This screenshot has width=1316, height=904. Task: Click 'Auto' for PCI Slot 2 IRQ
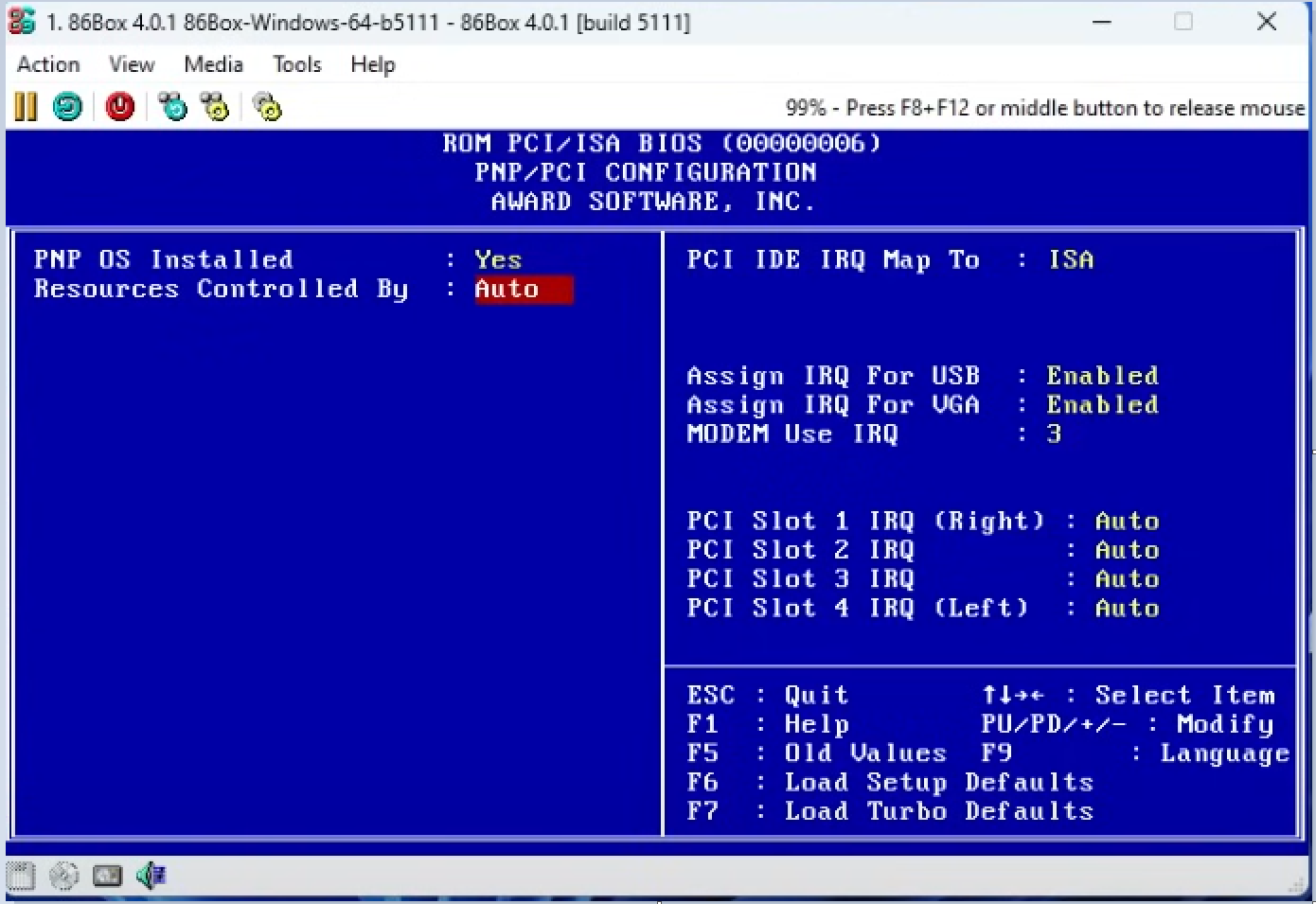coord(1127,550)
